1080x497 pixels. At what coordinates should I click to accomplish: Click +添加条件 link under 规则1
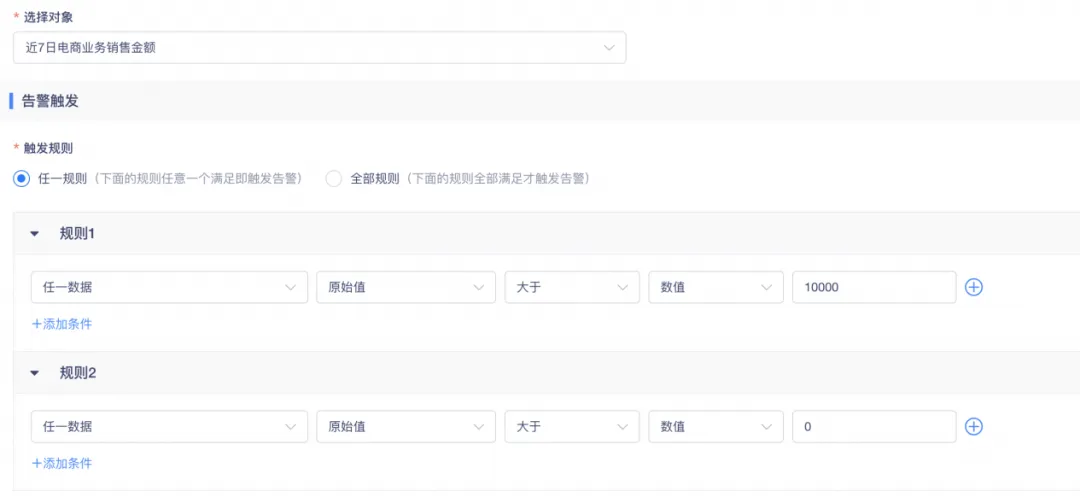[62, 324]
